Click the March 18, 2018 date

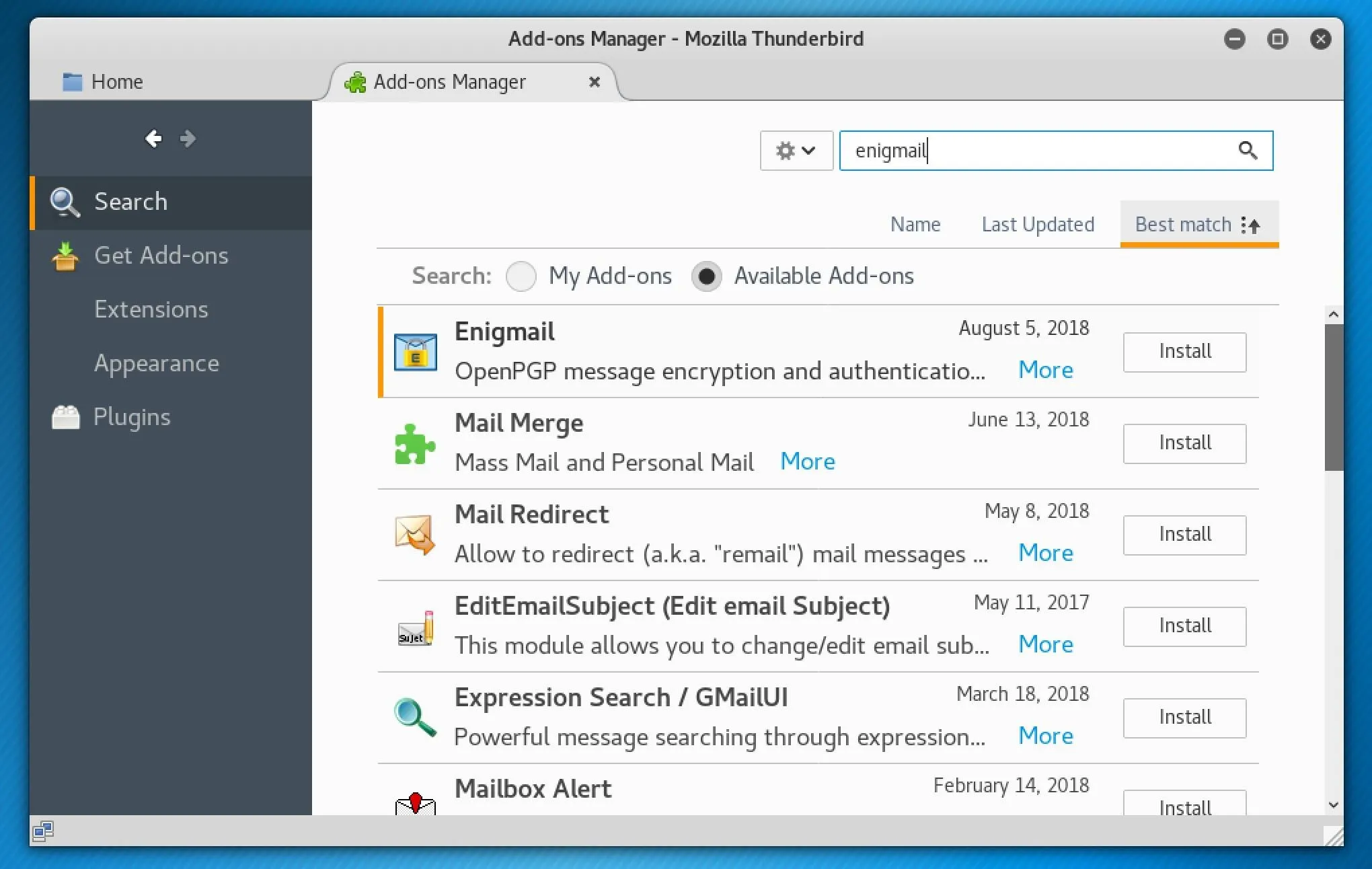coord(1022,694)
